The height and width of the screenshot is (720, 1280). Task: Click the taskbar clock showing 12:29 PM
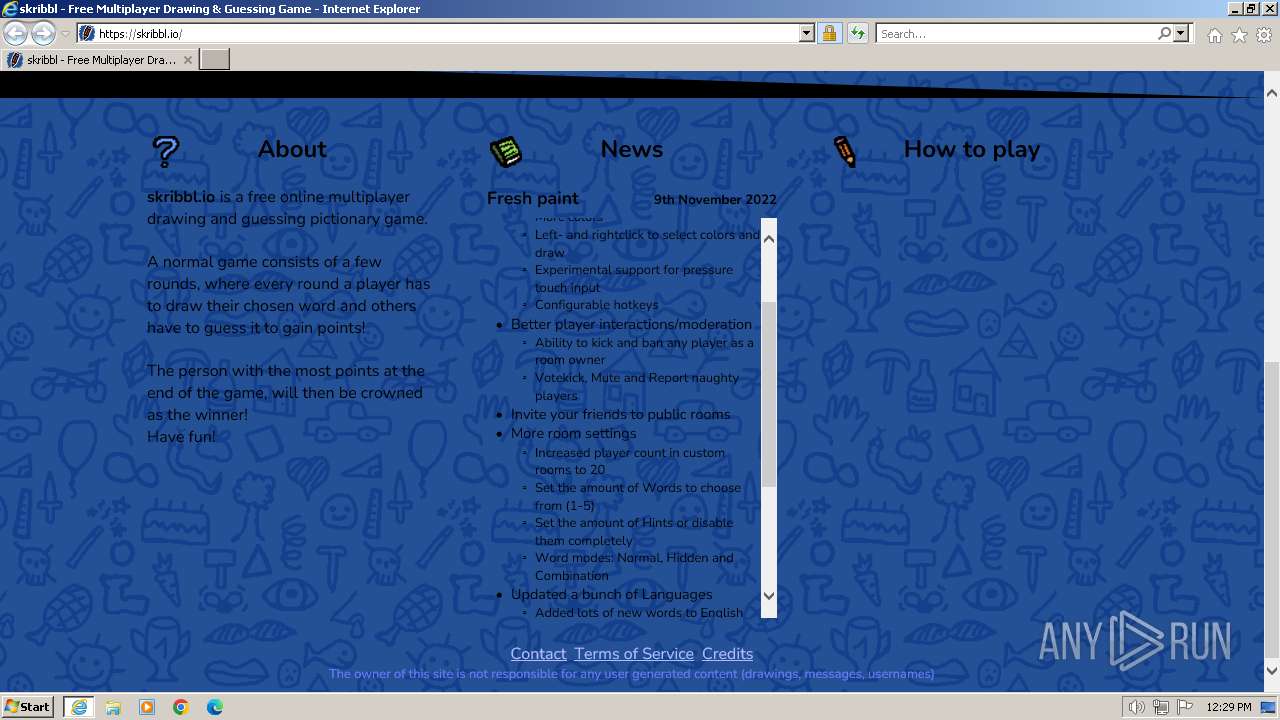[x=1228, y=707]
